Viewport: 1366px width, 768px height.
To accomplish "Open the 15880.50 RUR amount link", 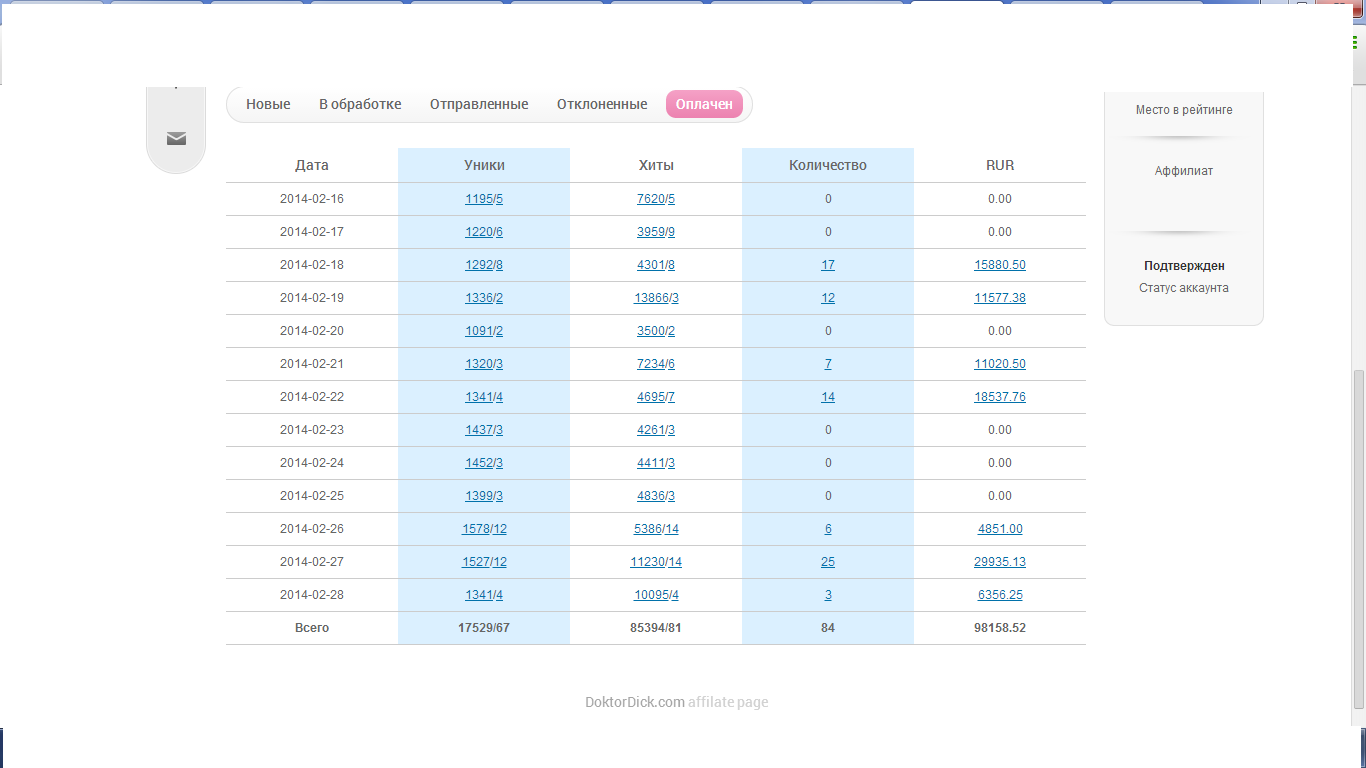I will click(999, 265).
